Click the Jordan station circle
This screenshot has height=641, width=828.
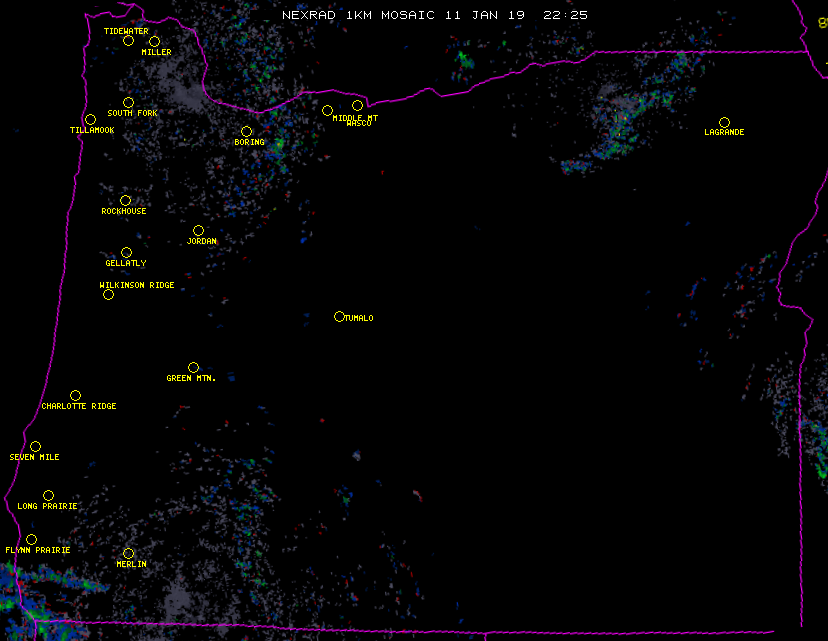198,231
